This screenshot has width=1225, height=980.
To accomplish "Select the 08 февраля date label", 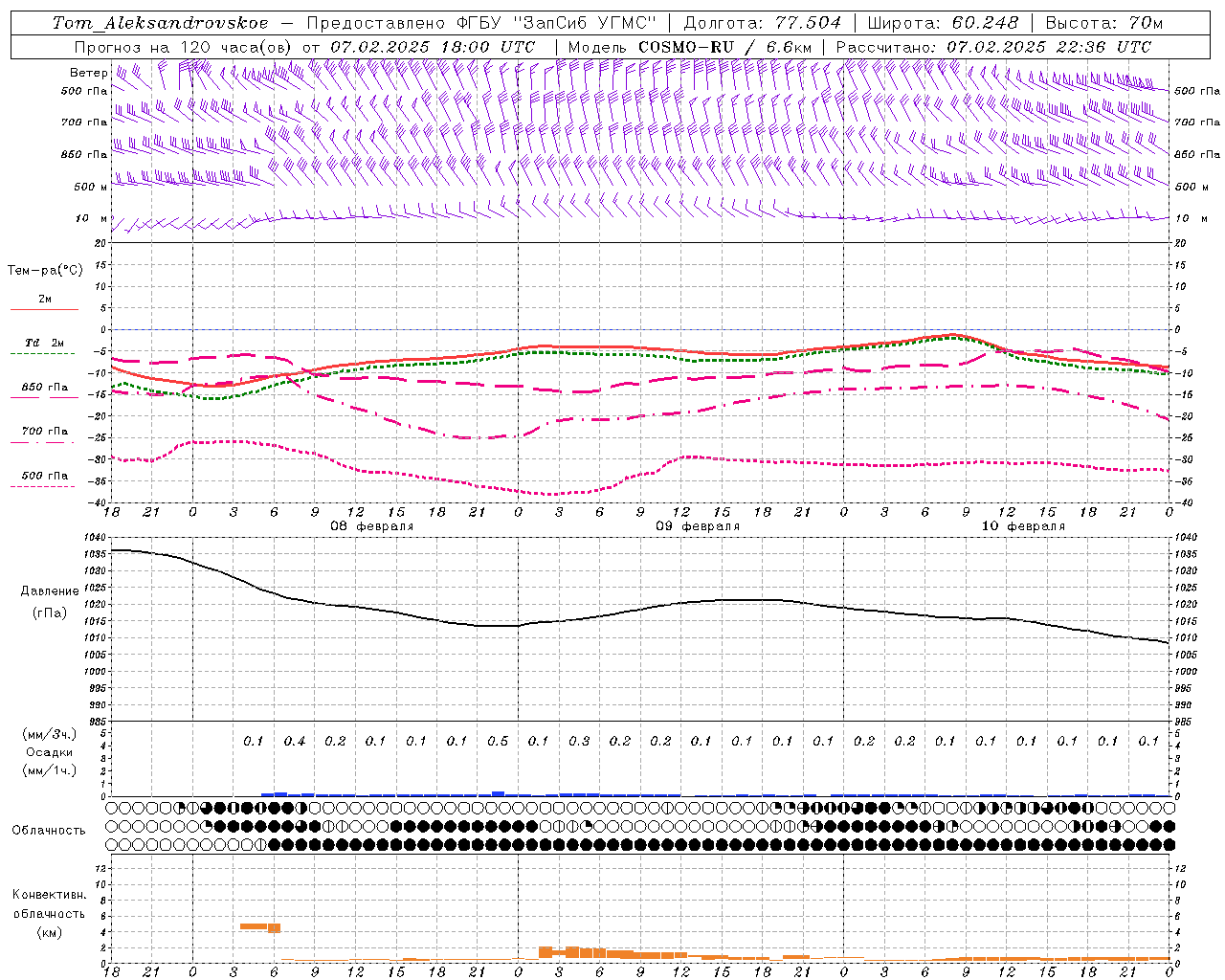I will point(372,526).
